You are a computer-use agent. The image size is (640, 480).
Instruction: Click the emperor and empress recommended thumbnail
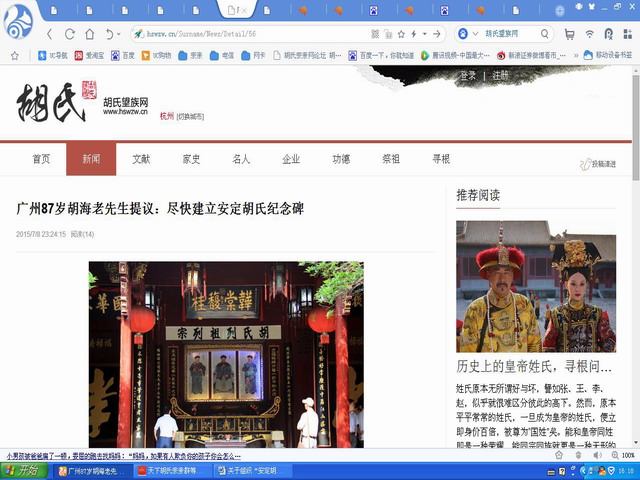536,287
